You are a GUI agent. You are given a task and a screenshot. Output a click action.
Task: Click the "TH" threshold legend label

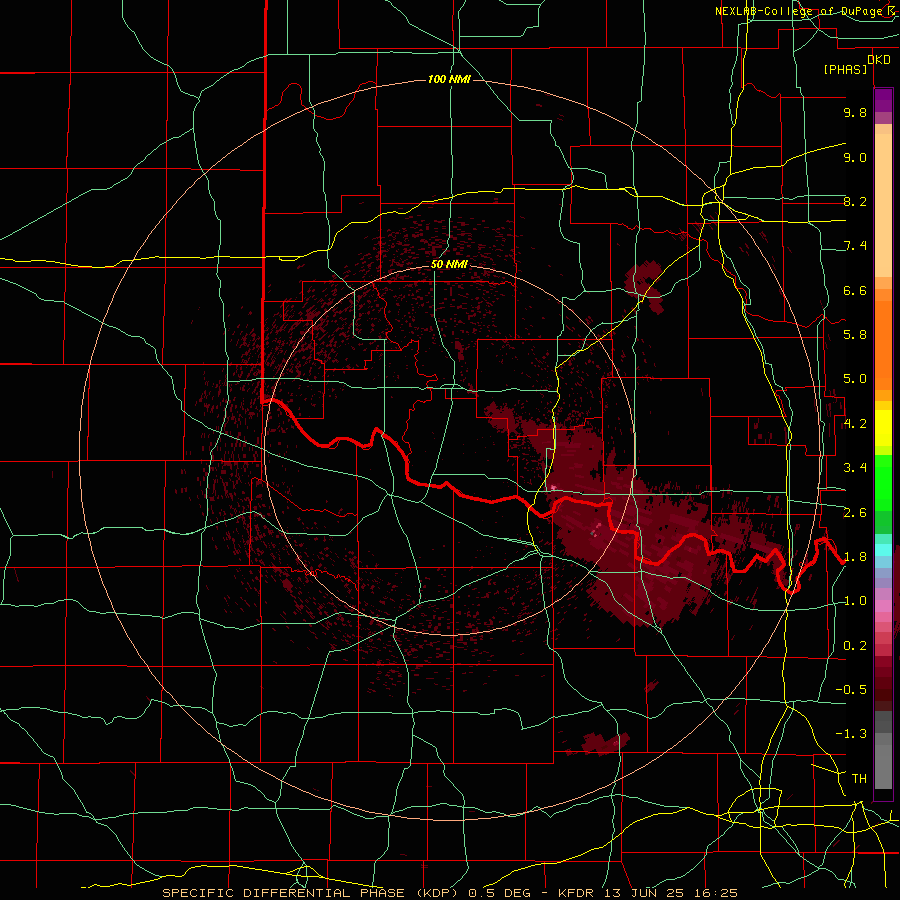click(859, 779)
